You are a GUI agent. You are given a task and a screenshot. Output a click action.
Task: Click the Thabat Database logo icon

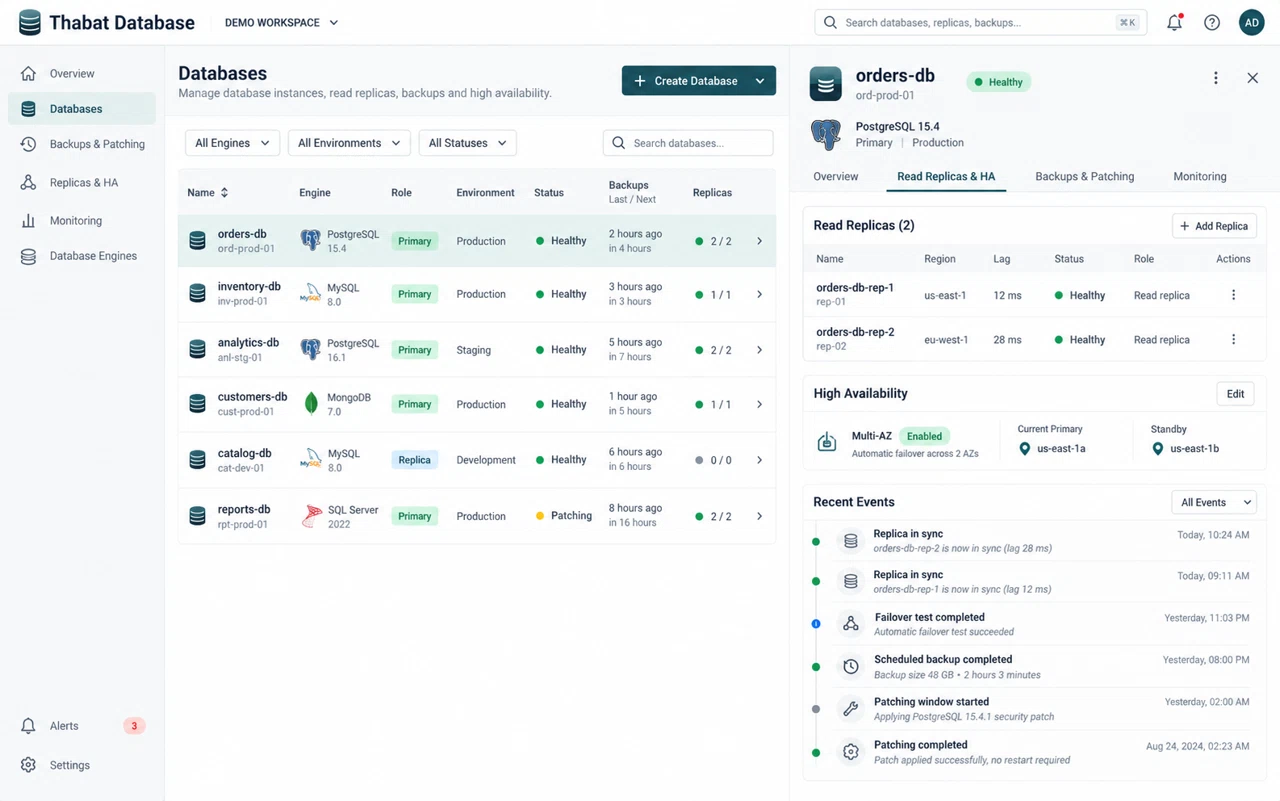(x=30, y=22)
